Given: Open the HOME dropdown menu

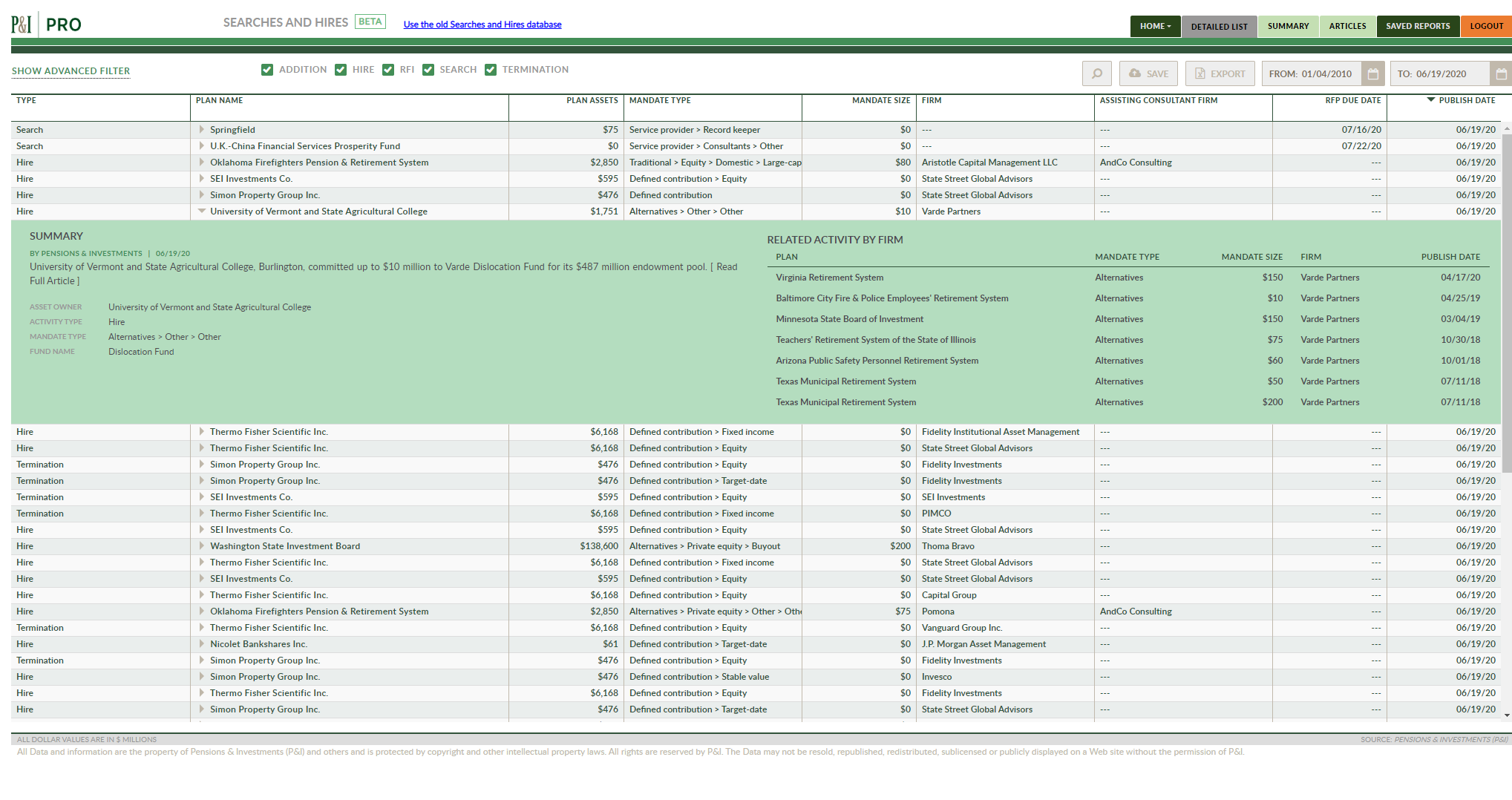Looking at the screenshot, I should (x=1155, y=26).
